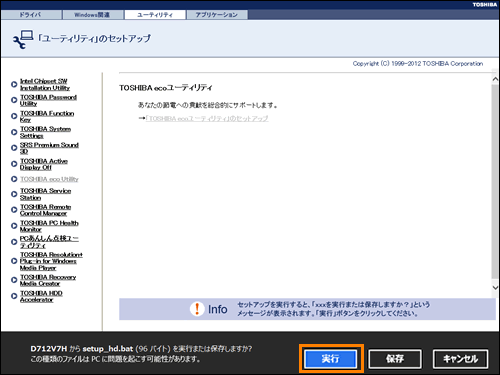Open TOSHIBA Password Utility link
The image size is (500, 375).
[x=48, y=100]
